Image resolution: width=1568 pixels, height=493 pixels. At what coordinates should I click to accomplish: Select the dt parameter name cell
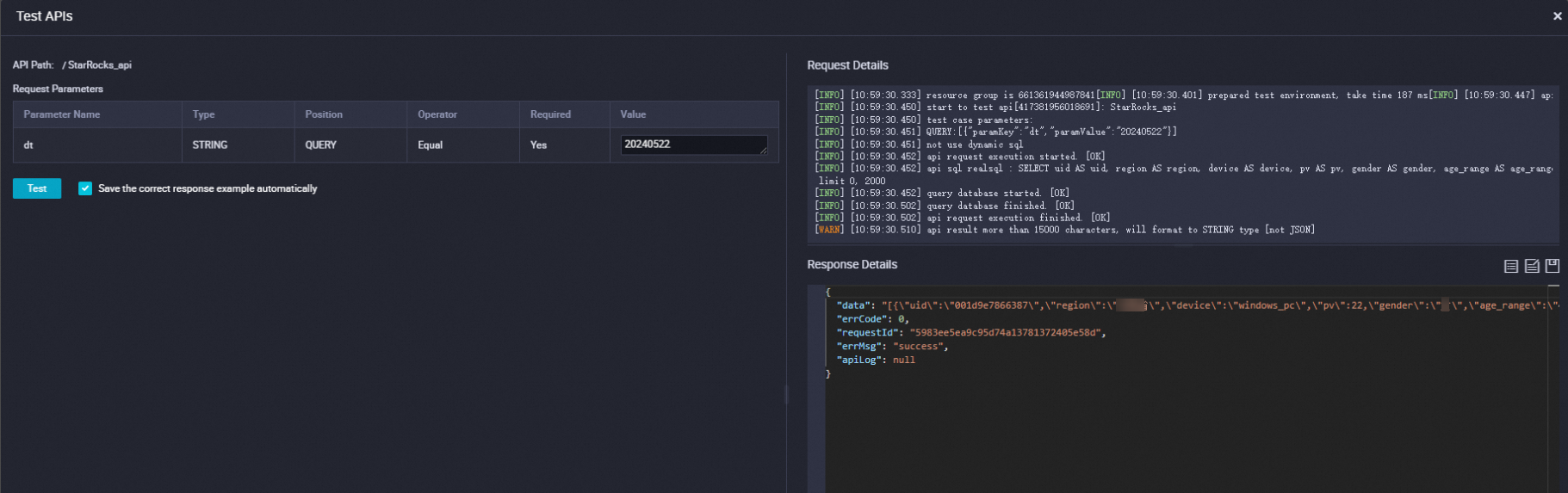coord(28,145)
